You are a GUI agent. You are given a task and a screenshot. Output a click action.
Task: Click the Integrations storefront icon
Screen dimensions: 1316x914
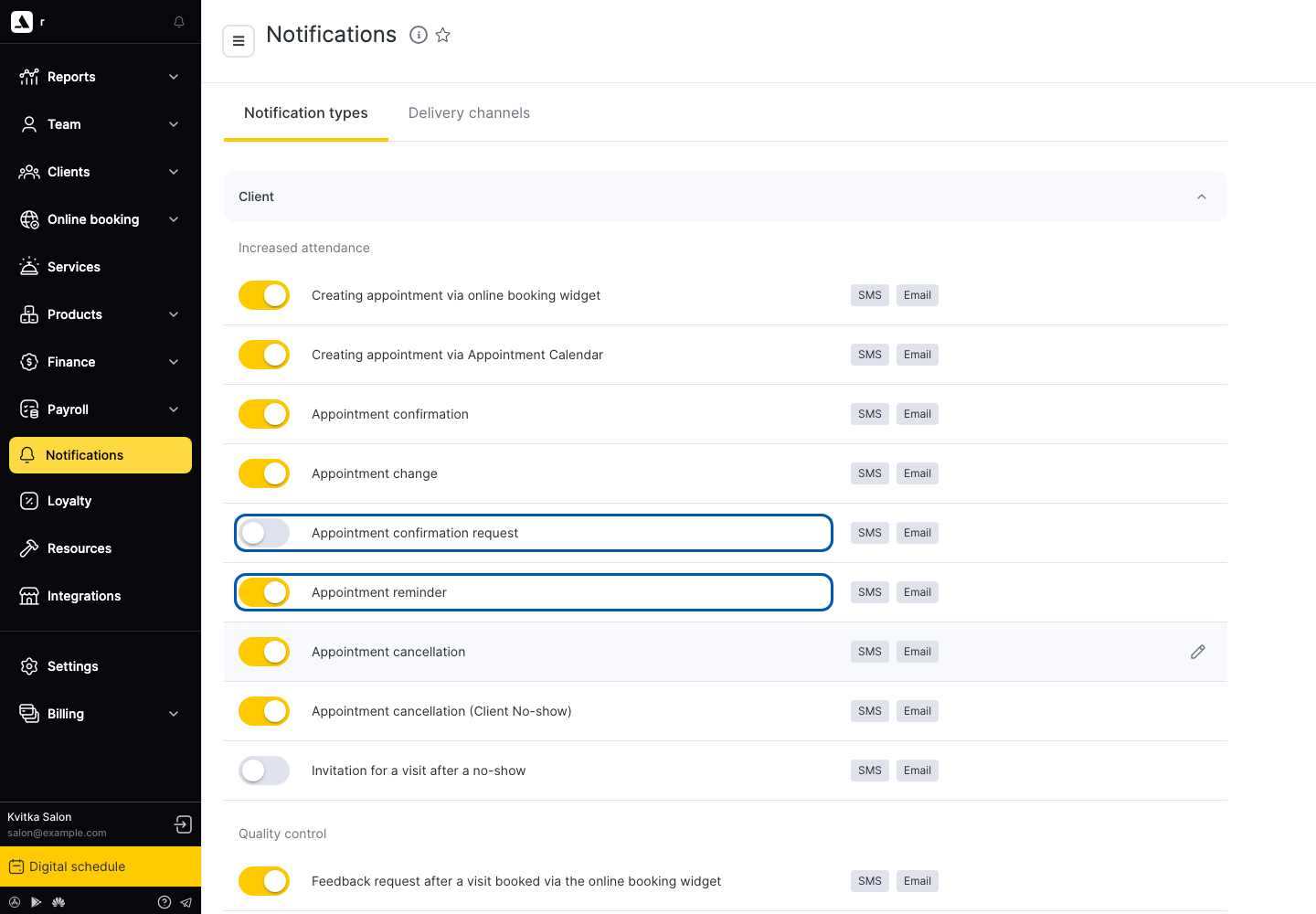pyautogui.click(x=29, y=596)
